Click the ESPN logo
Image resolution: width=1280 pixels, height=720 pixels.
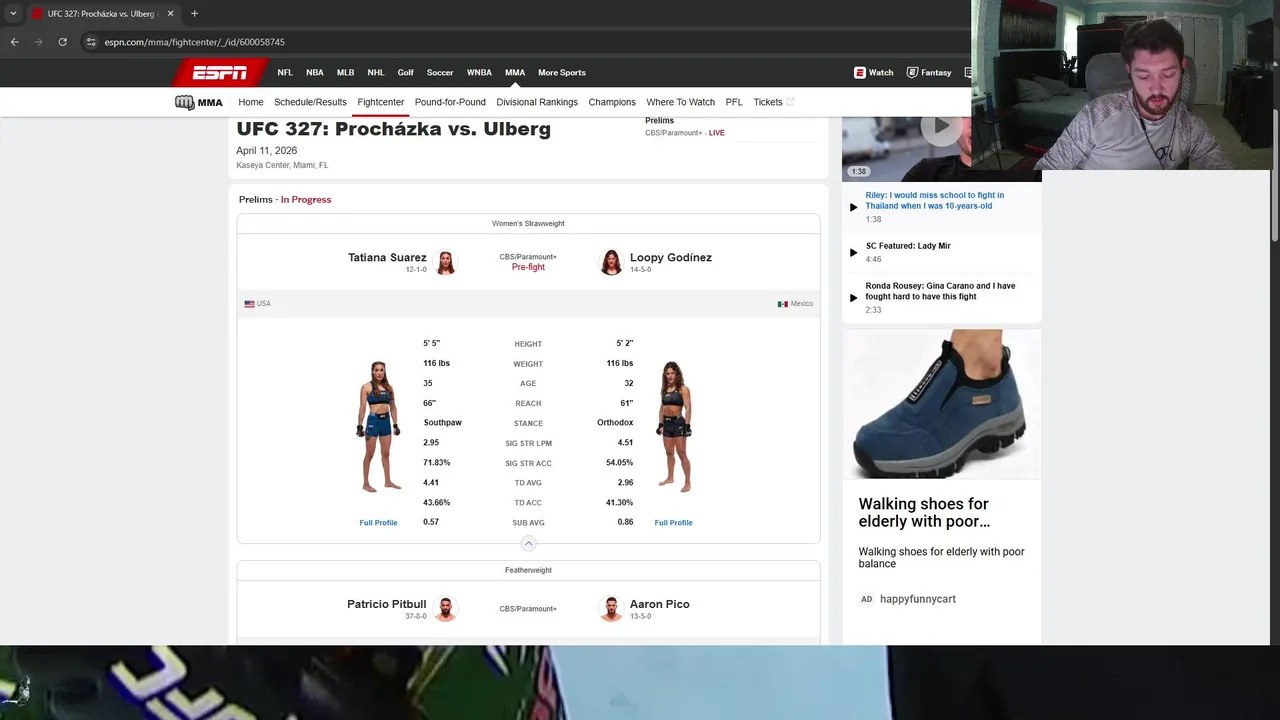pos(220,72)
